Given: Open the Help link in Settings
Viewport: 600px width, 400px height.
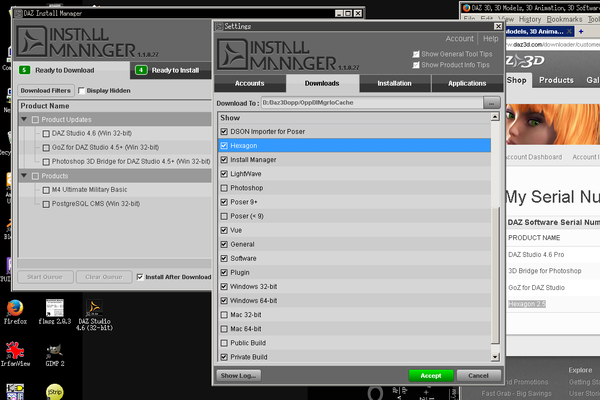Looking at the screenshot, I should pyautogui.click(x=491, y=39).
